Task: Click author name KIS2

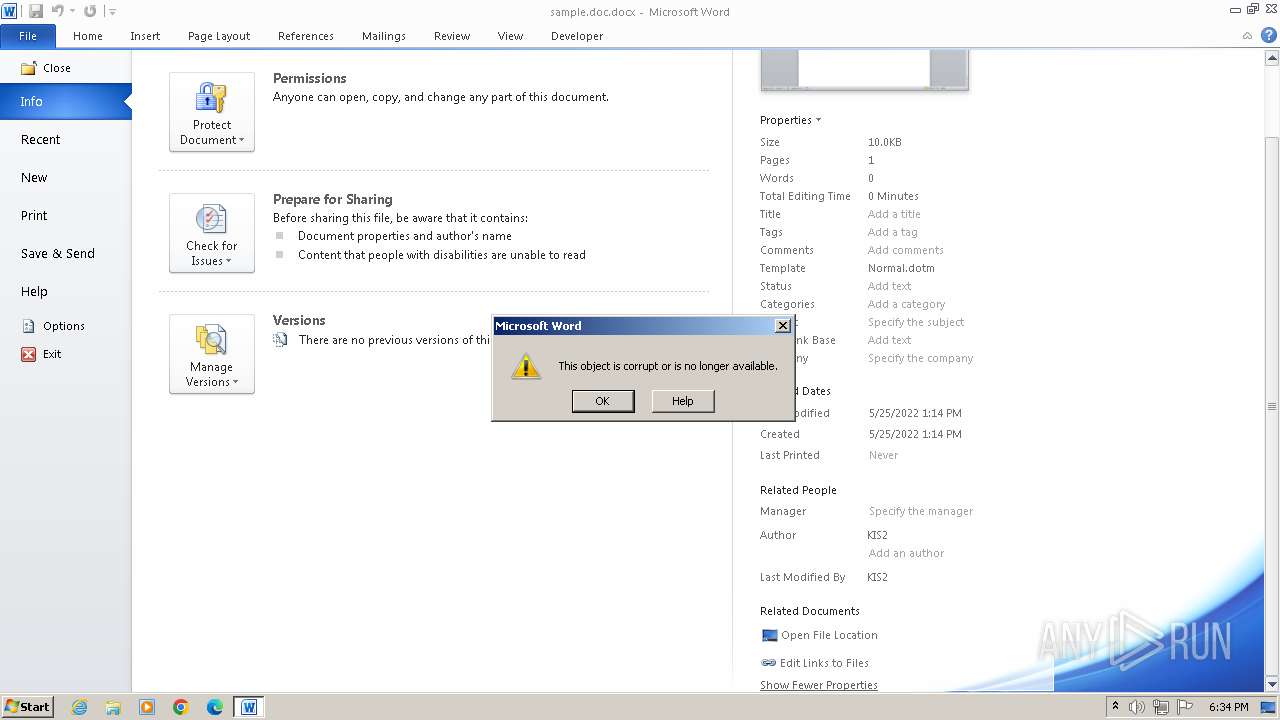Action: (878, 535)
